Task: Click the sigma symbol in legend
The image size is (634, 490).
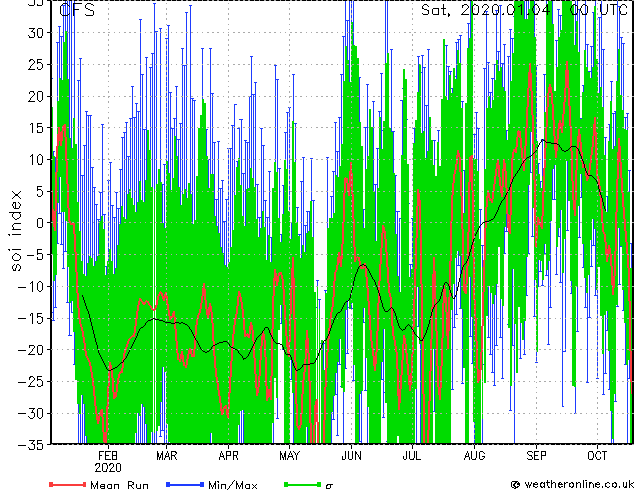Action: tap(329, 486)
